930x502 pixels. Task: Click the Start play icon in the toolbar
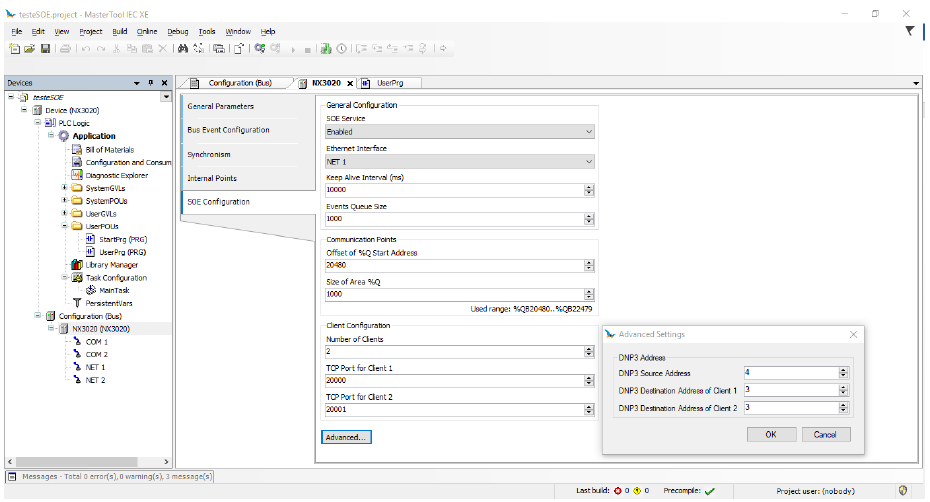tap(293, 50)
